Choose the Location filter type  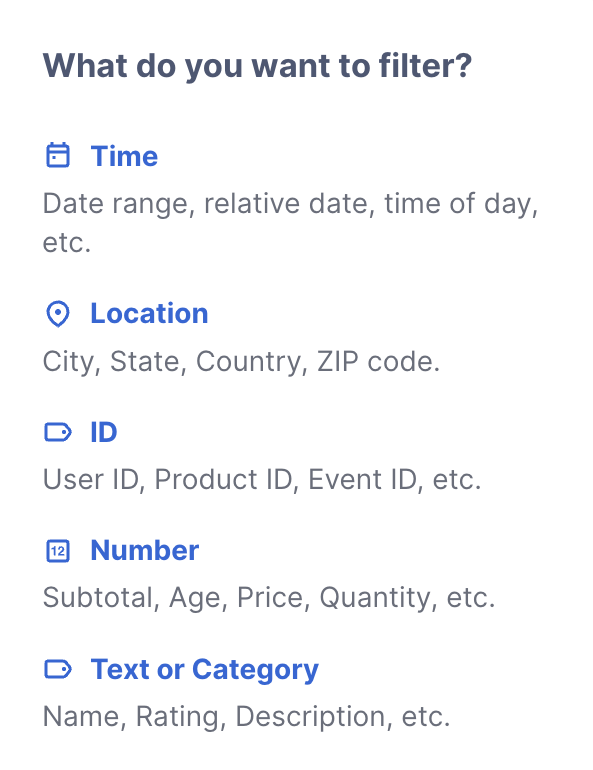click(149, 313)
